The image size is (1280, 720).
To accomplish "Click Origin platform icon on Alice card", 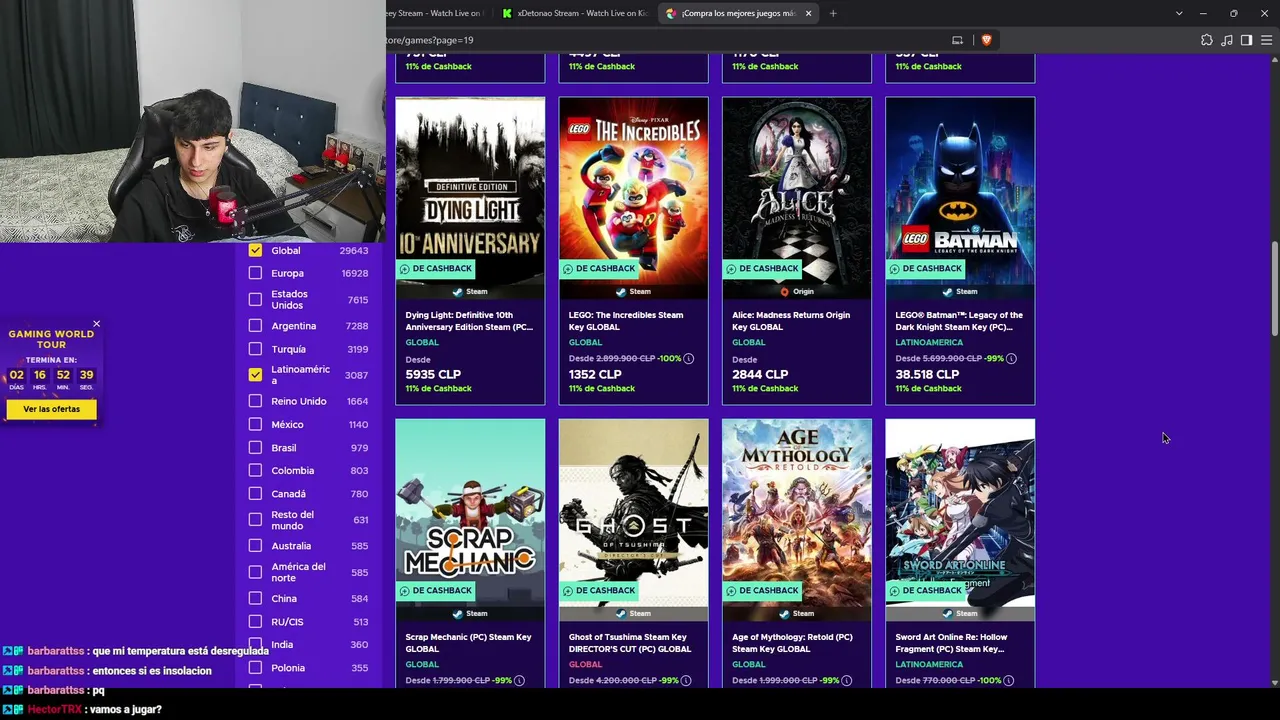I will pyautogui.click(x=784, y=292).
